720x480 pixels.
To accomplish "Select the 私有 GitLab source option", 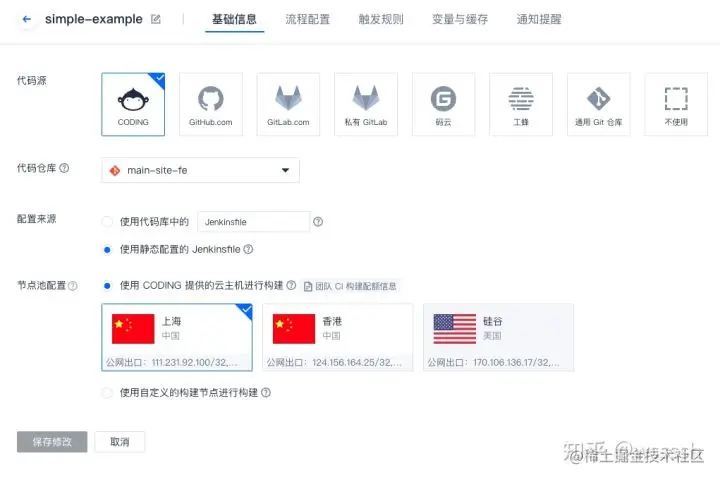I will point(366,104).
